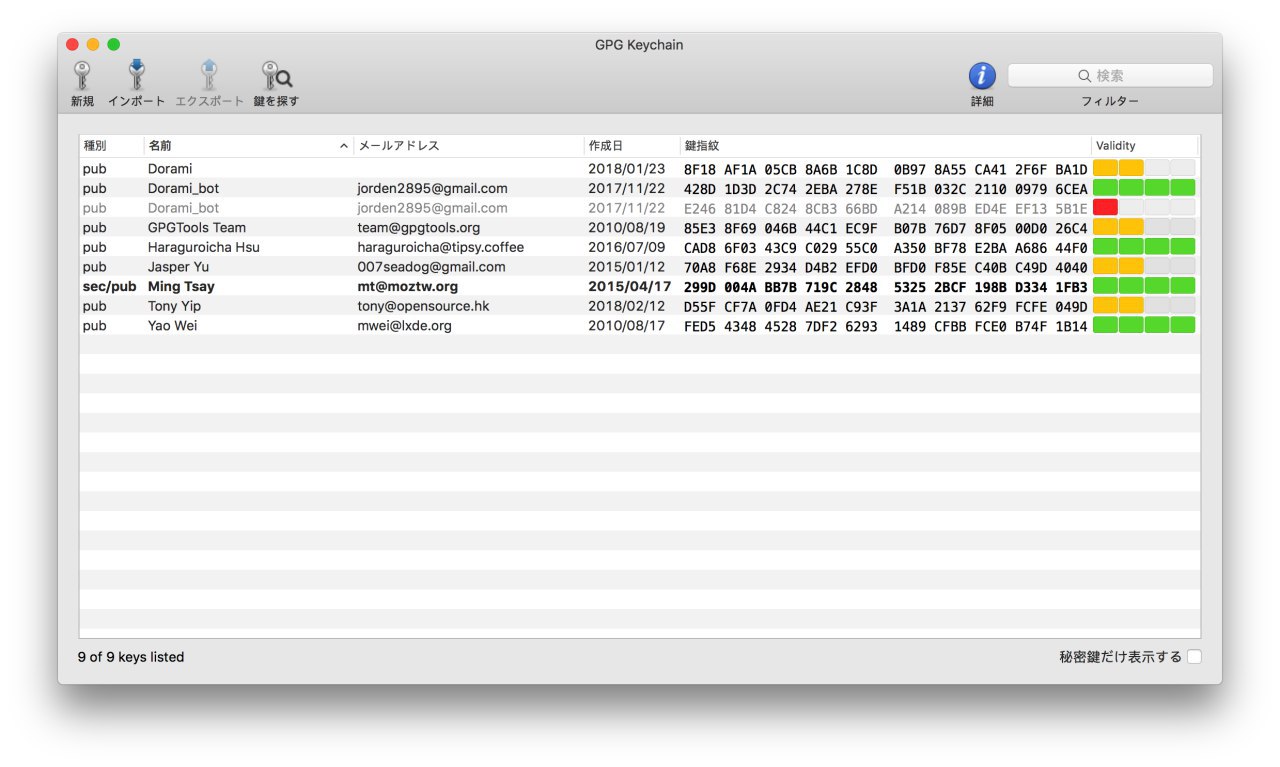Select the Ming Tsay secret key name

coord(181,286)
